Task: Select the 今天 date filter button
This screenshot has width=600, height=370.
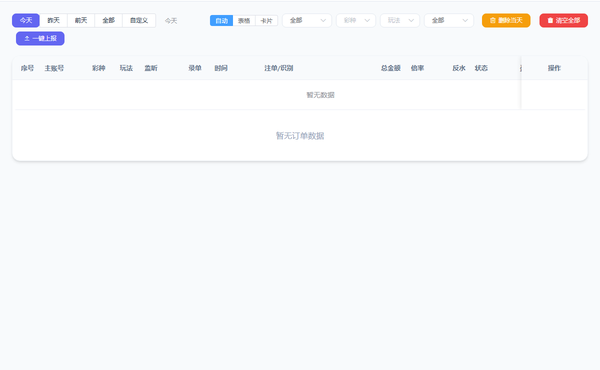Action: (x=26, y=20)
